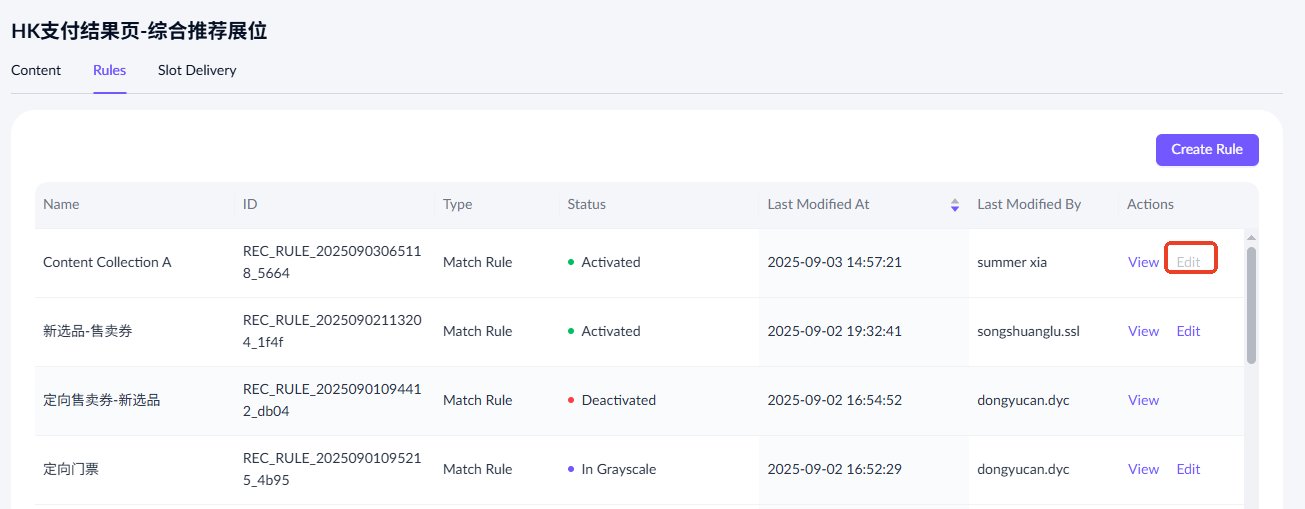The height and width of the screenshot is (509, 1305).
Task: Click the Last Modified At column header
Action: (x=818, y=204)
